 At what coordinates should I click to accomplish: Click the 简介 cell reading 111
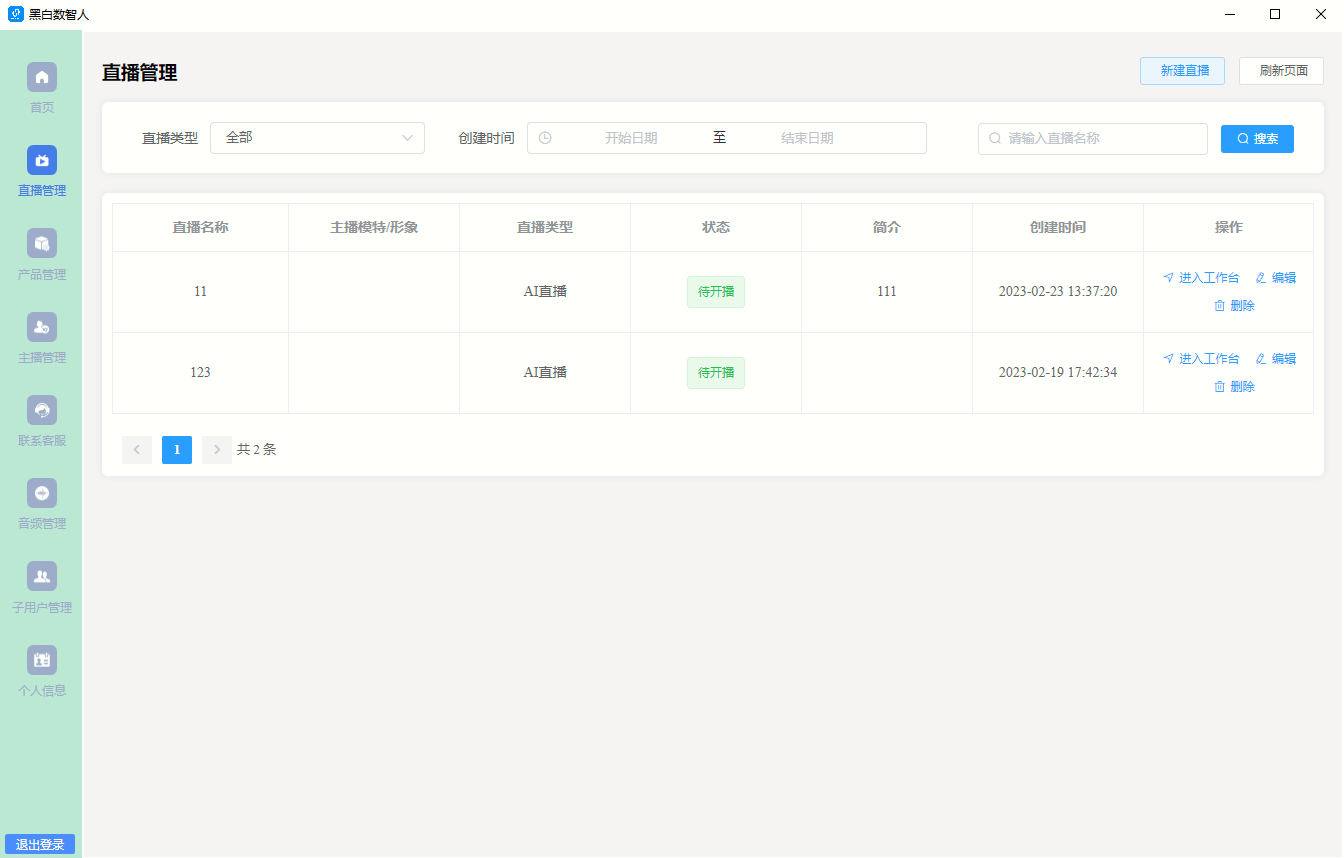point(887,292)
